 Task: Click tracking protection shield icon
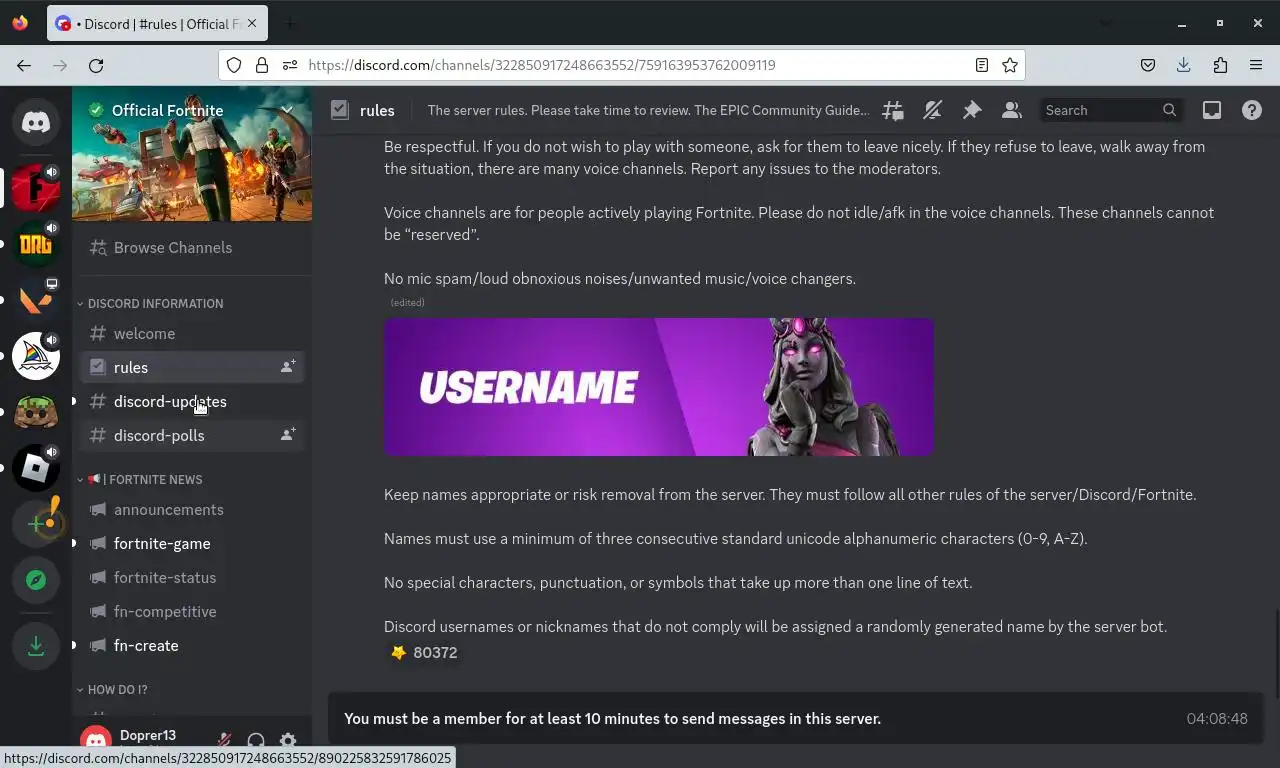pos(234,65)
